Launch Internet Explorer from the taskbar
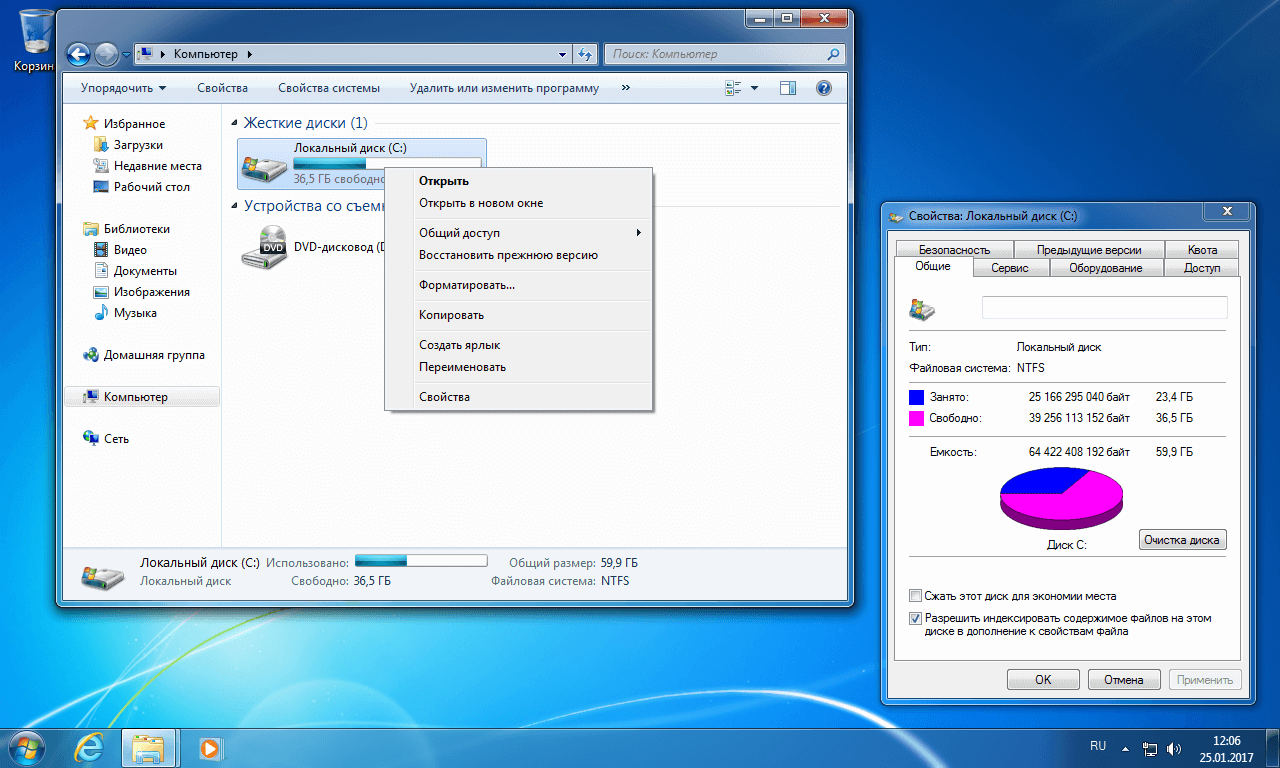This screenshot has width=1280, height=768. [91, 747]
